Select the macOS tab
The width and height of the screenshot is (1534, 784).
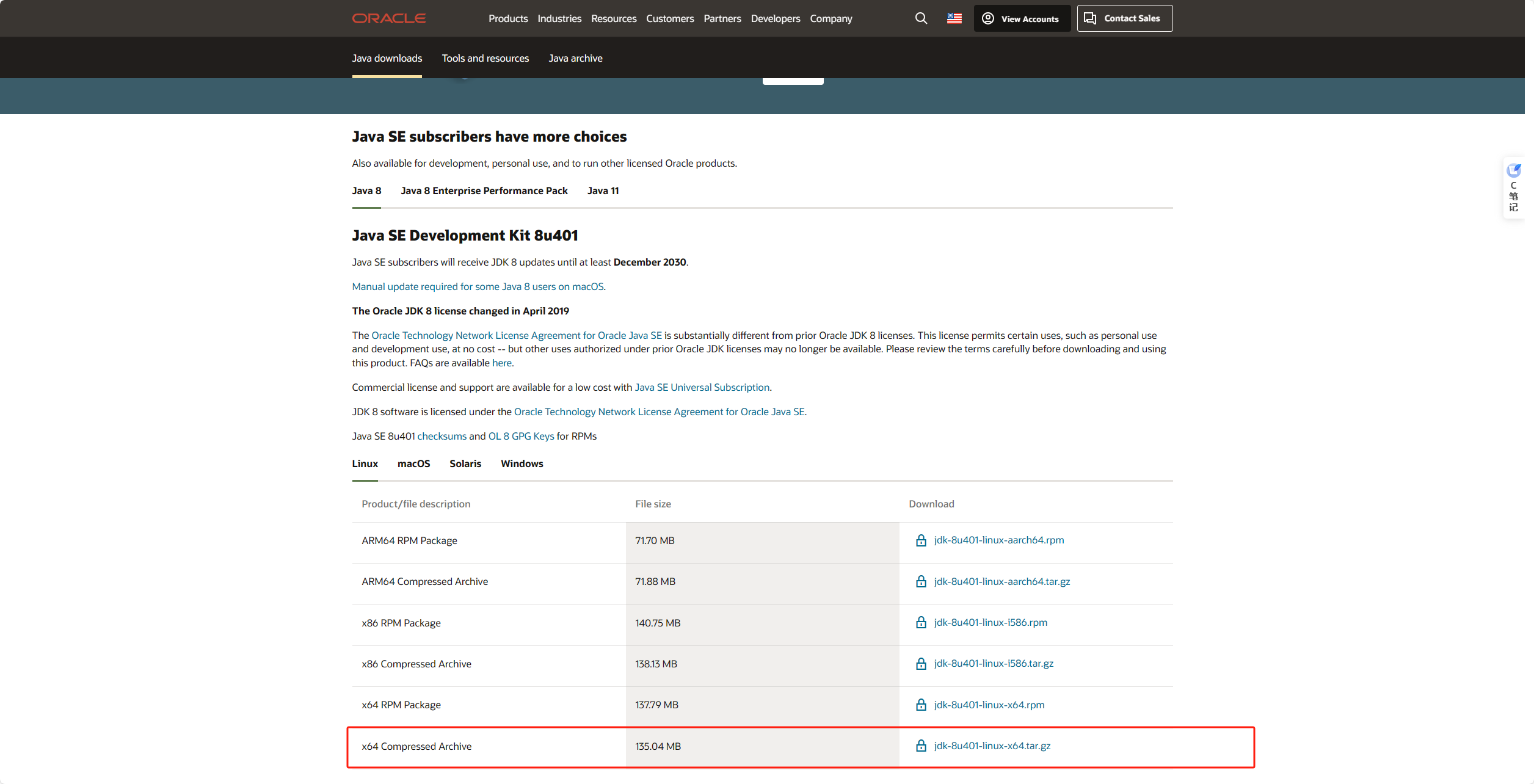point(413,463)
